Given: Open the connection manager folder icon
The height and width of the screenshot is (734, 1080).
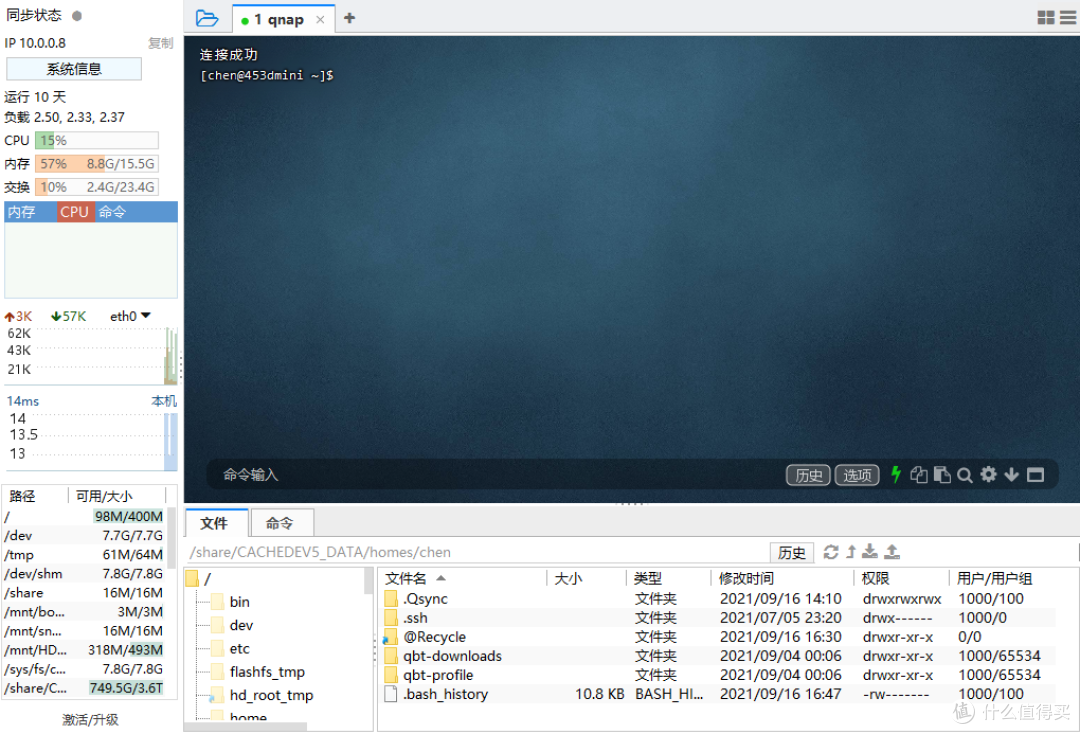Looking at the screenshot, I should coord(207,19).
